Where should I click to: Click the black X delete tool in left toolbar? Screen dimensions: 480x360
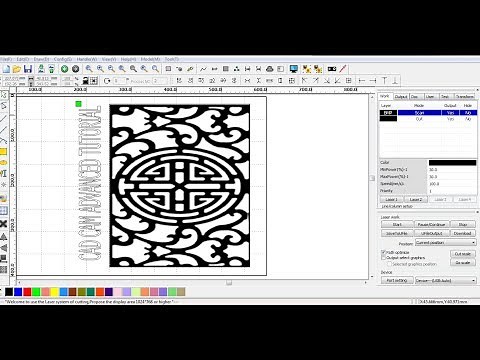(3, 223)
